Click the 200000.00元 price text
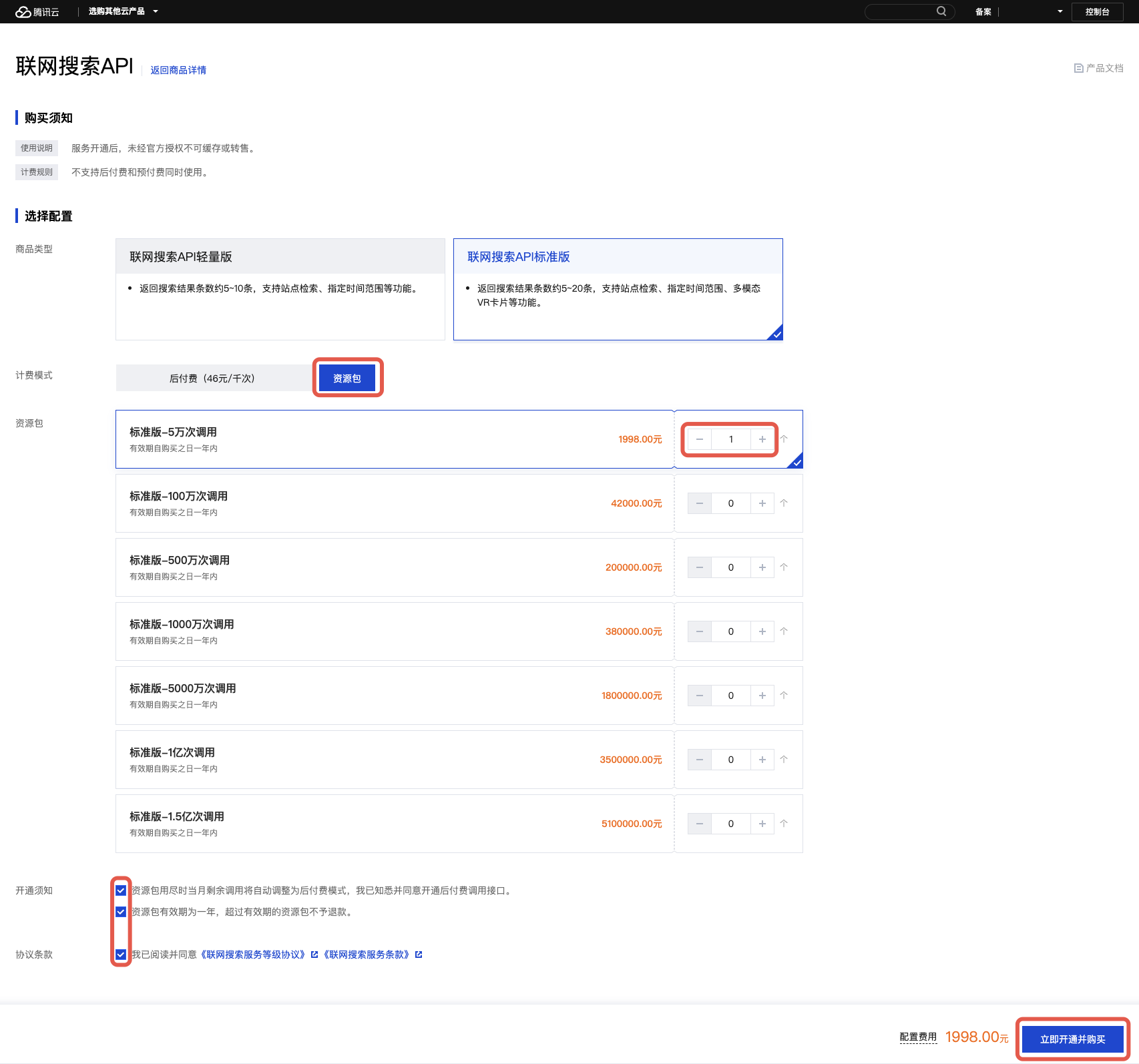This screenshot has width=1139, height=1064. coord(634,567)
